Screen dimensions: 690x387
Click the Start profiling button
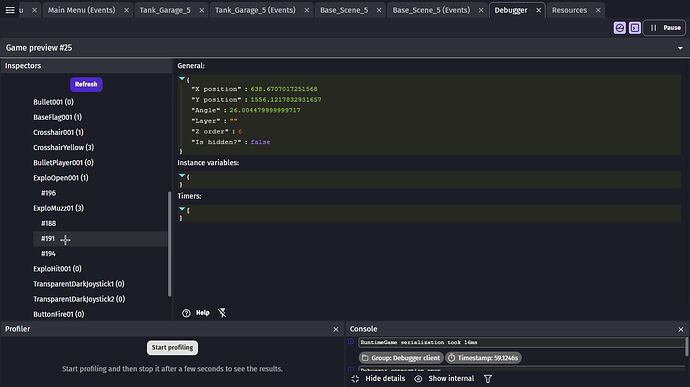[172, 348]
